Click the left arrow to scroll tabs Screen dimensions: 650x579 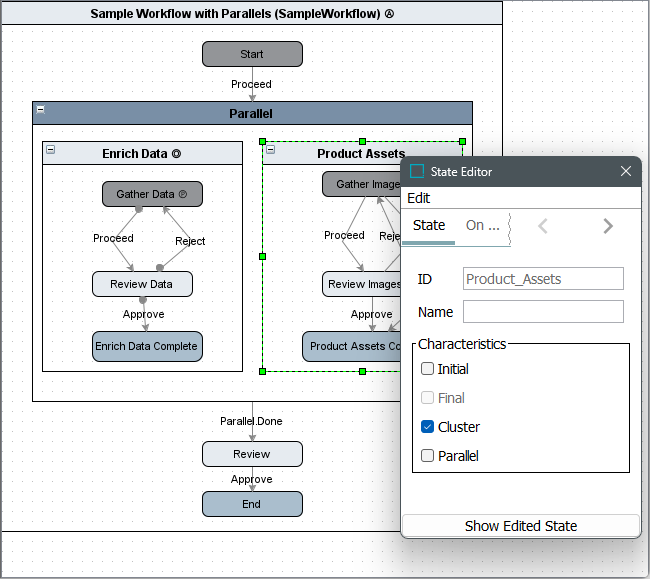click(x=543, y=226)
